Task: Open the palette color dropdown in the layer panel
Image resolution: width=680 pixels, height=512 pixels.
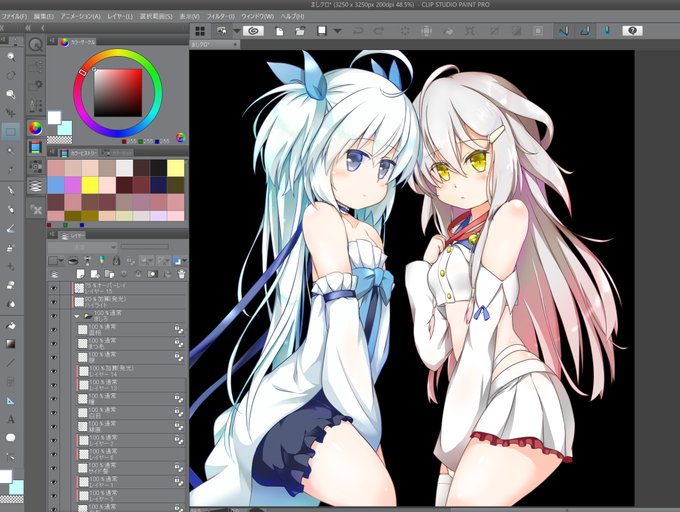Action: [56, 261]
